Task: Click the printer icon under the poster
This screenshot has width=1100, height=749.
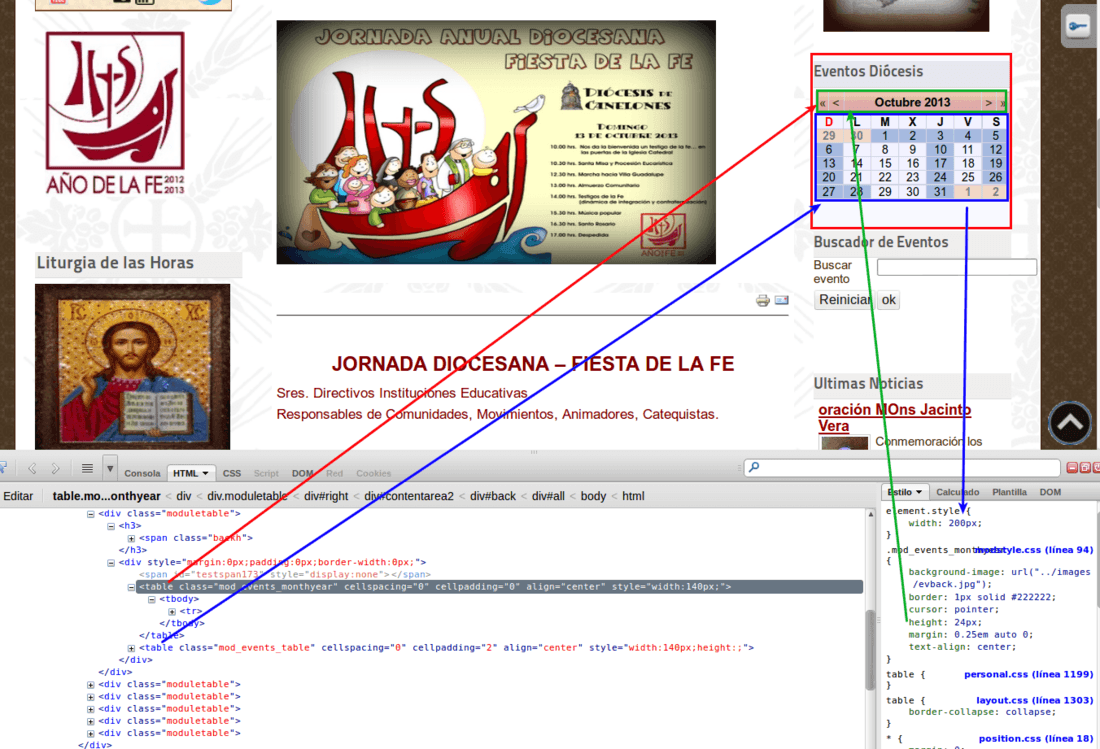Action: [763, 301]
